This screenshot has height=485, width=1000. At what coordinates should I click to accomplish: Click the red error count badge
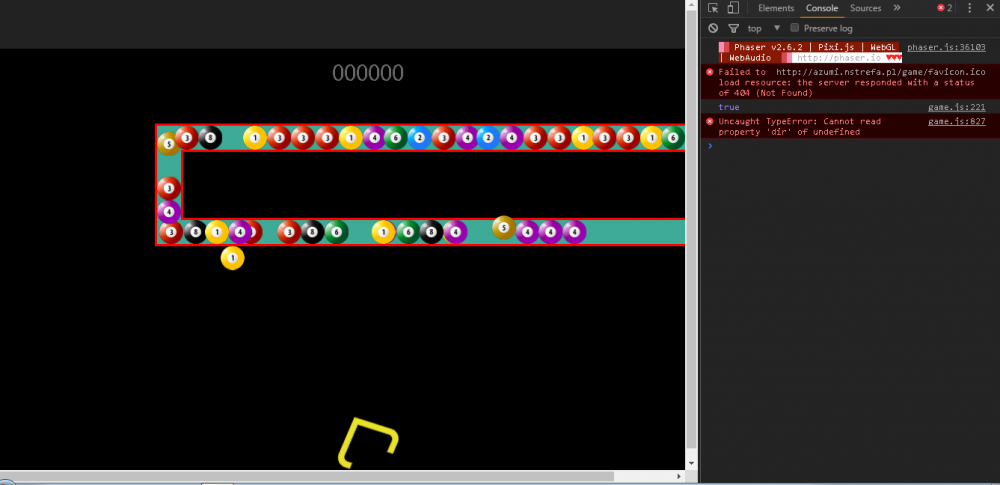click(945, 8)
